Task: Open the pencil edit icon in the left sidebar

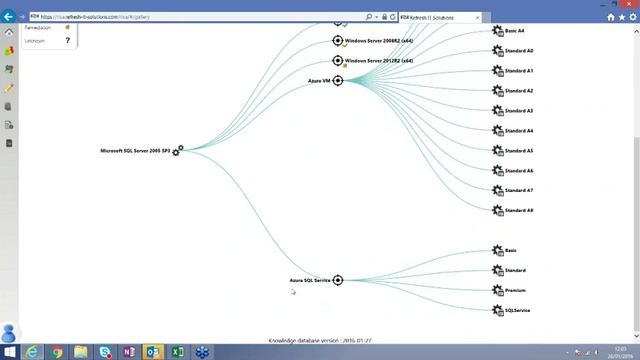Action: point(9,88)
